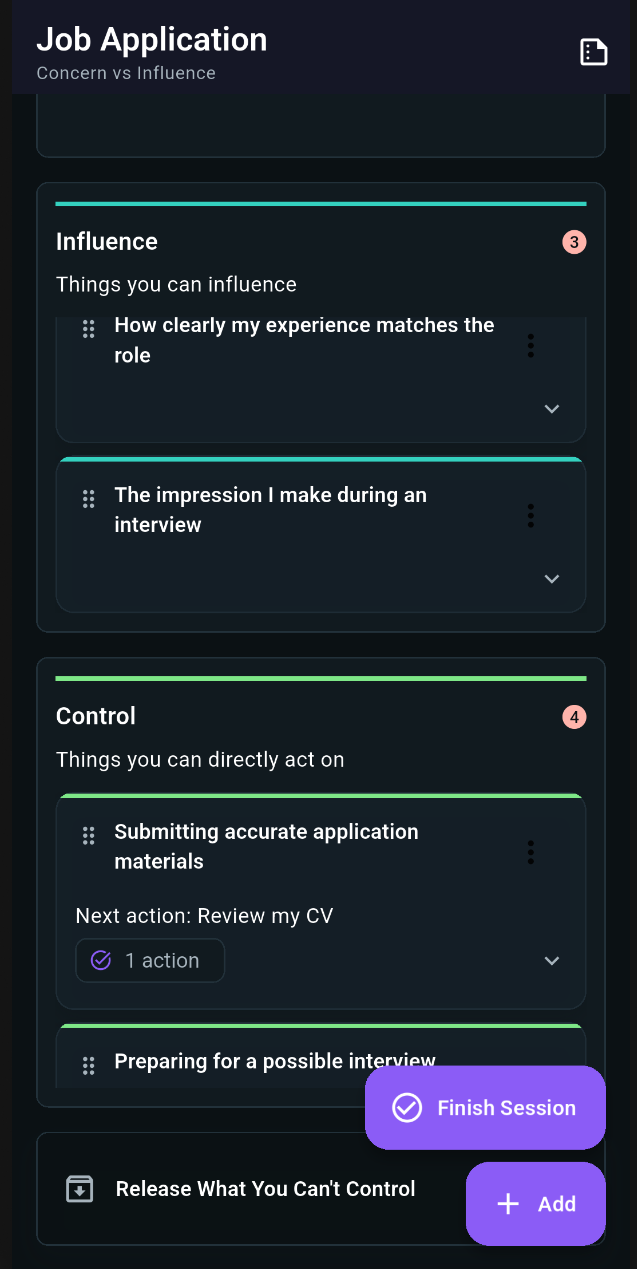
Task: Expand the 'Submitting accurate application materials' chevron
Action: click(552, 961)
